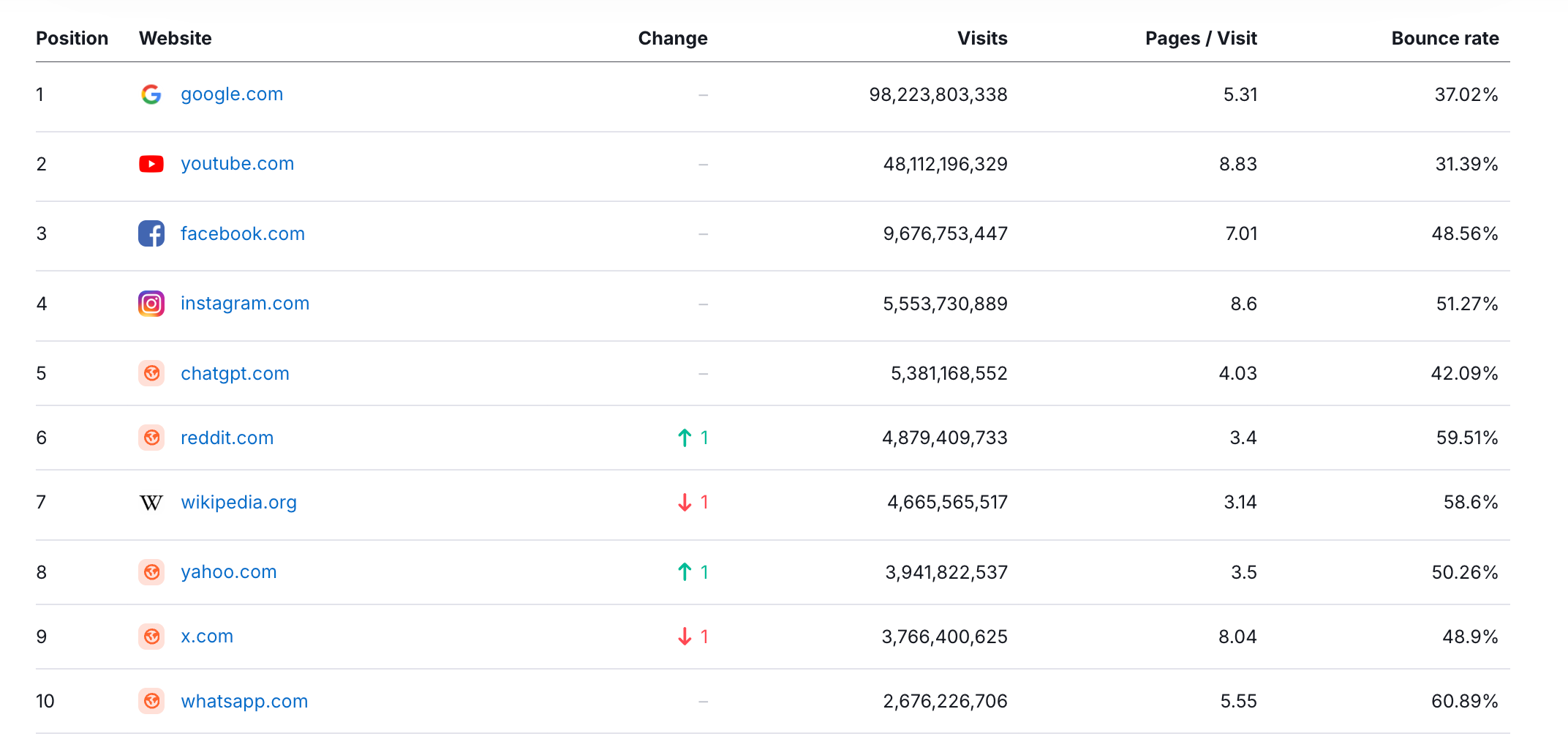The width and height of the screenshot is (1568, 739).
Task: Click the Change column header
Action: [673, 39]
